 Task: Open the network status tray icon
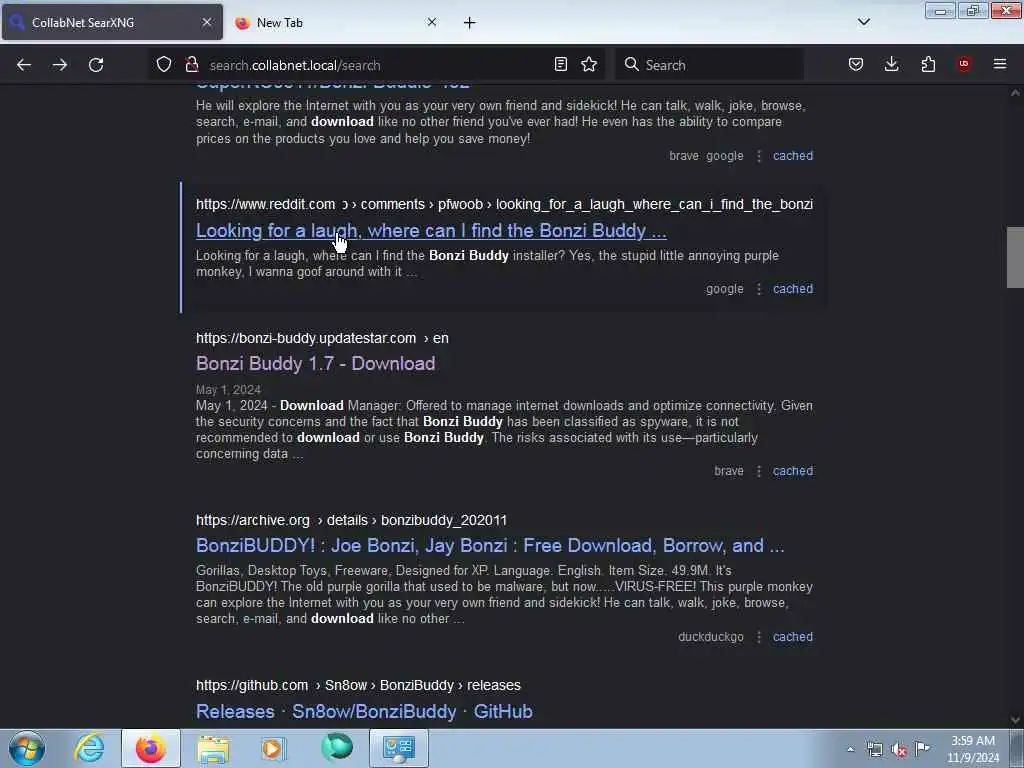874,750
